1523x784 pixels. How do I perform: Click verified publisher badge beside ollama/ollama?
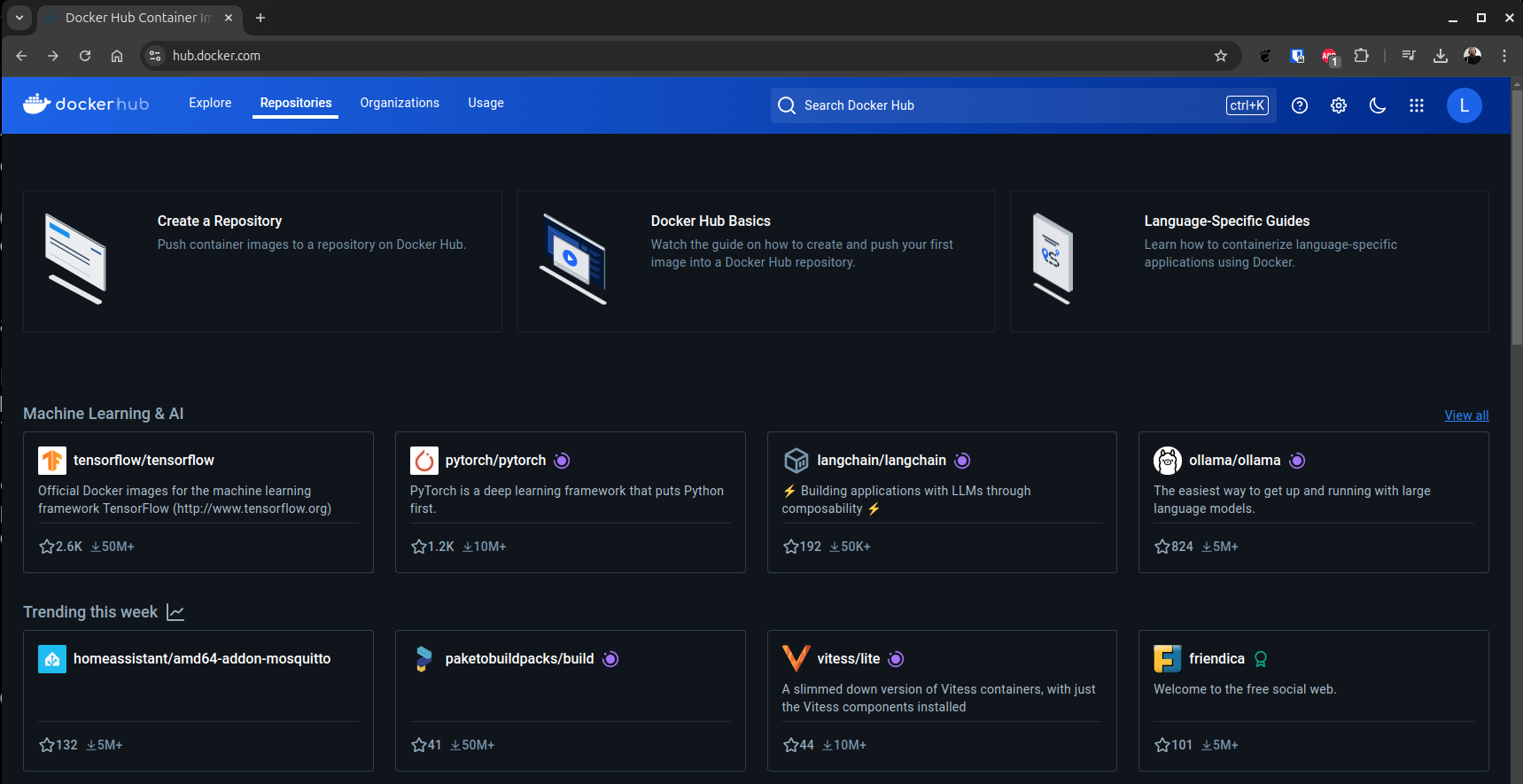1297,461
